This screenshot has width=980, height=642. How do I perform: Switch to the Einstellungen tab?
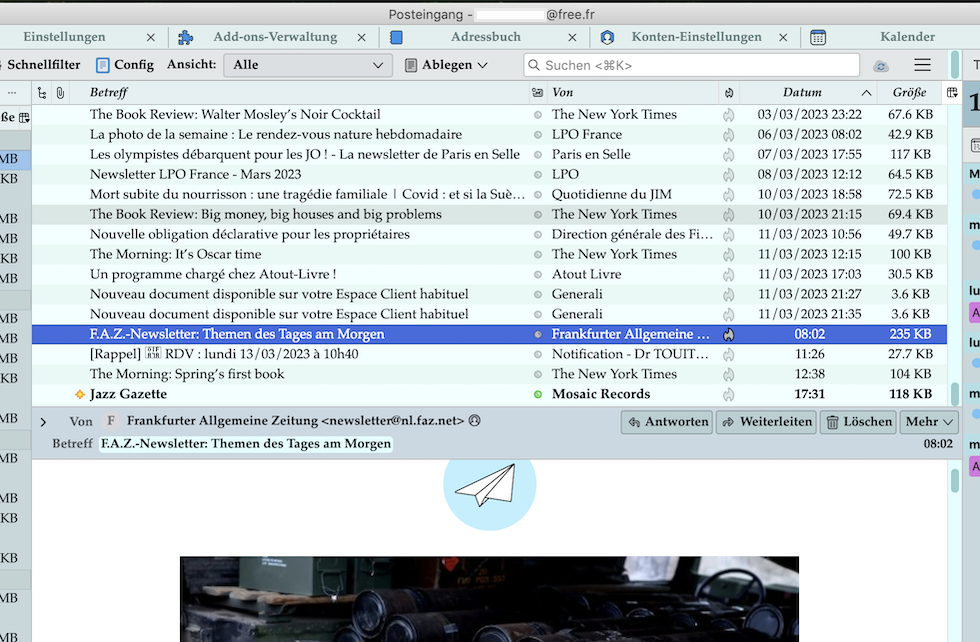64,37
